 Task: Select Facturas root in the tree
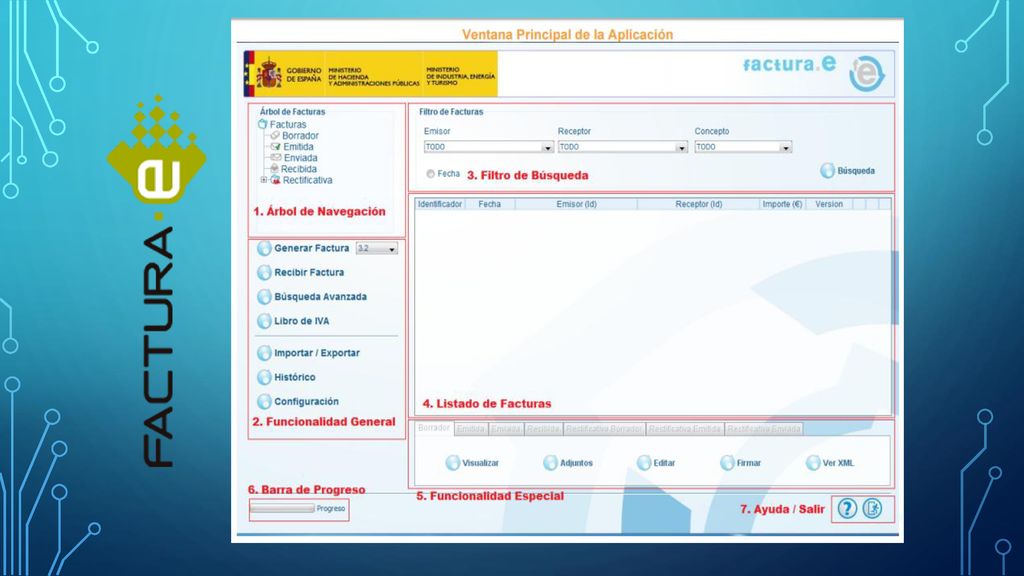click(x=288, y=125)
